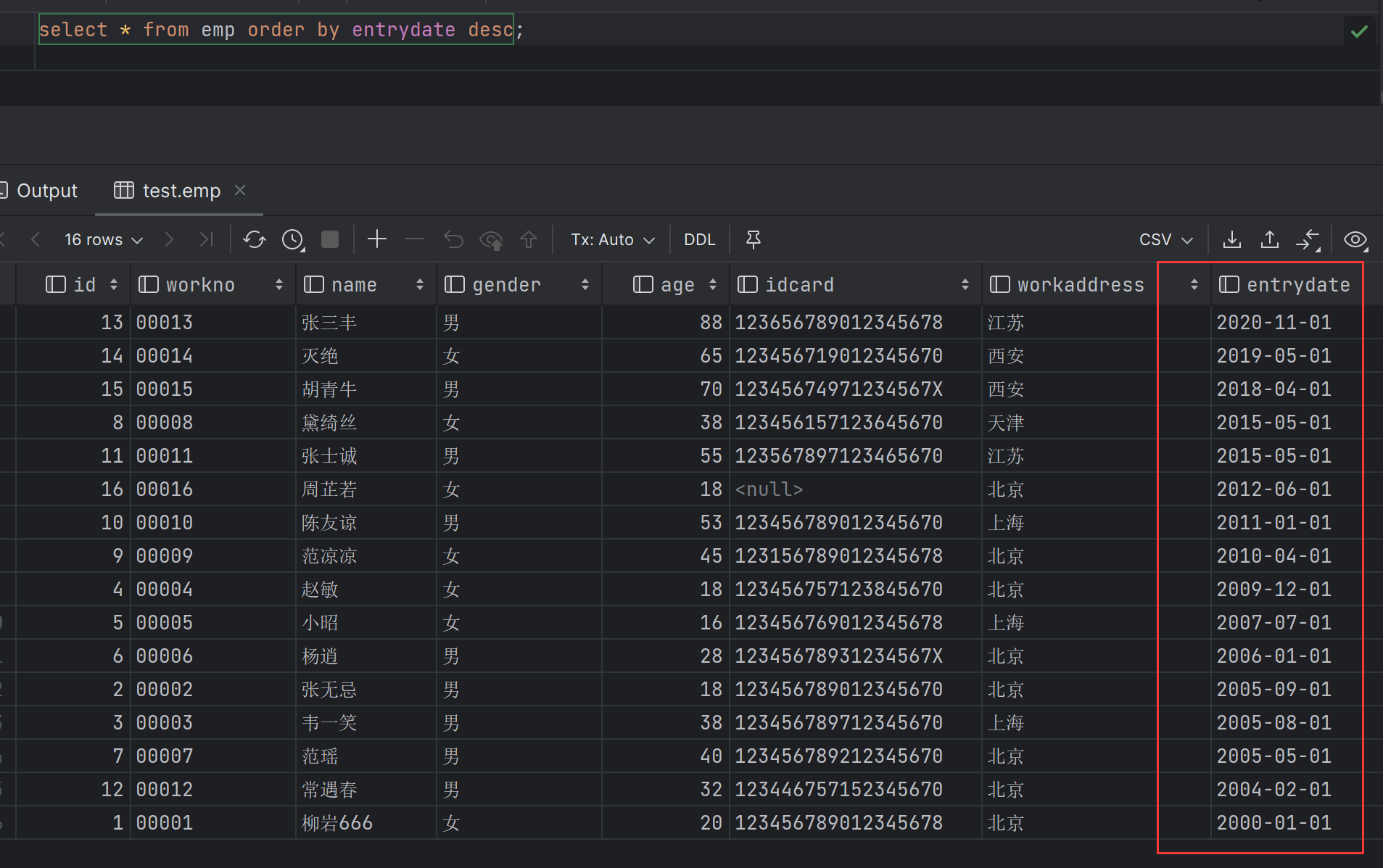1383x868 pixels.
Task: Click the revert undo arrow icon
Action: pyautogui.click(x=453, y=239)
